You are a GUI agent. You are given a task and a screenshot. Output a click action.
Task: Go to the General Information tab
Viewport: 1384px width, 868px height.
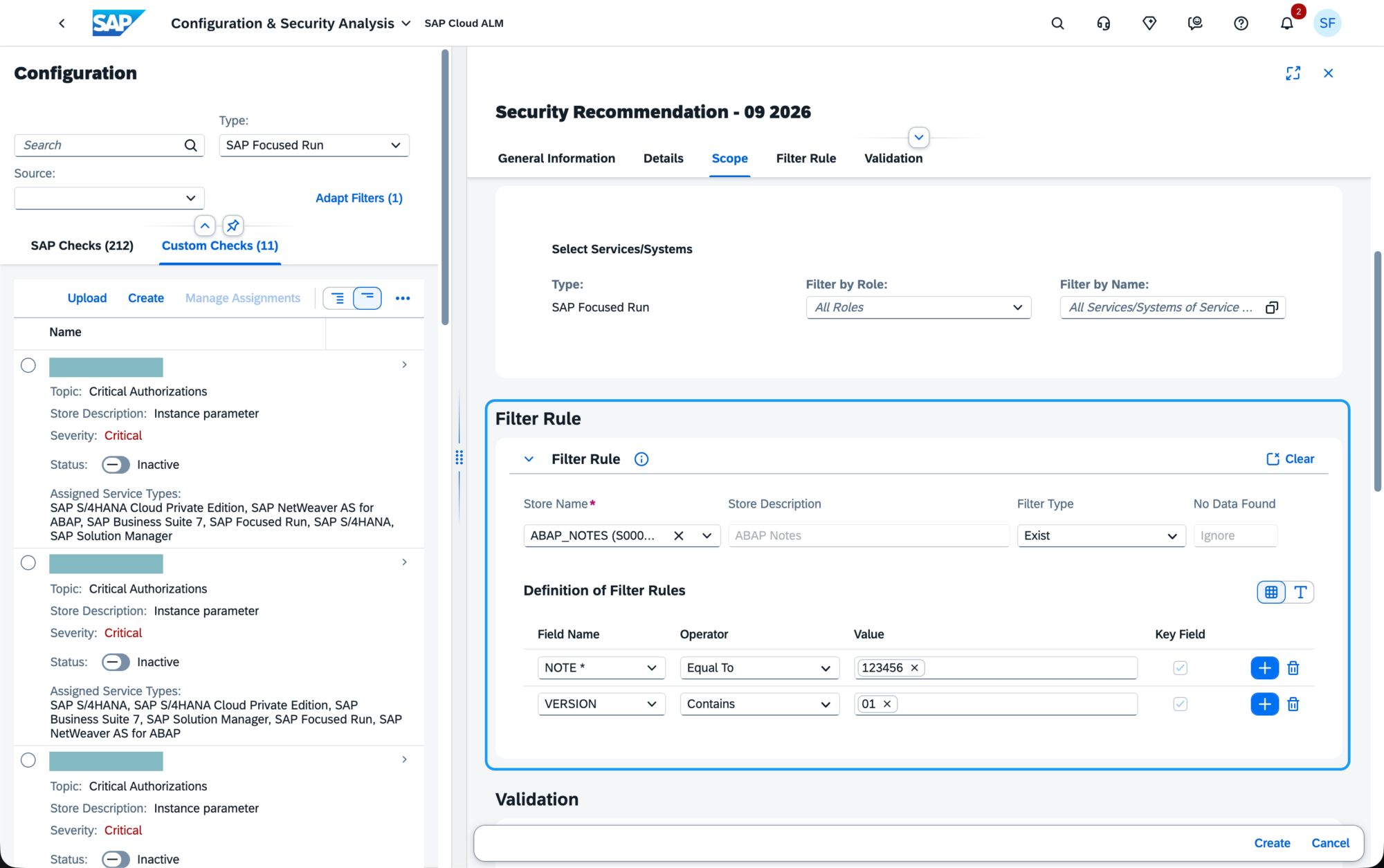[x=556, y=158]
